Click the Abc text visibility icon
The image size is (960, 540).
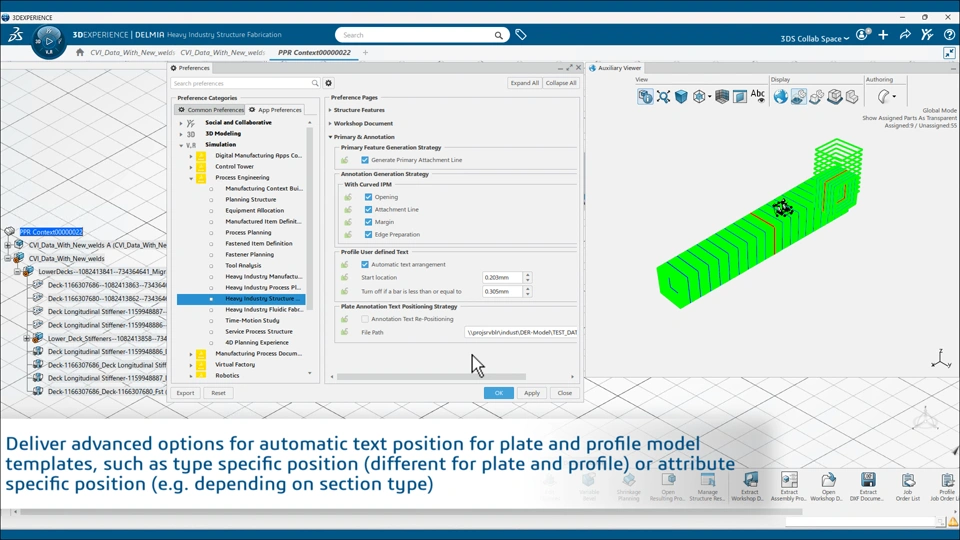(x=757, y=96)
